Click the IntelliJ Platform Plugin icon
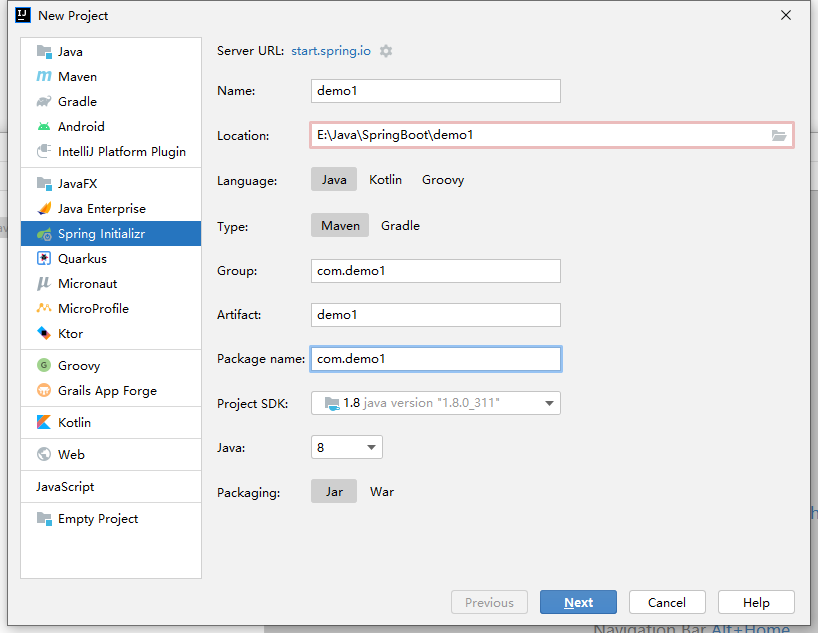 coord(44,151)
